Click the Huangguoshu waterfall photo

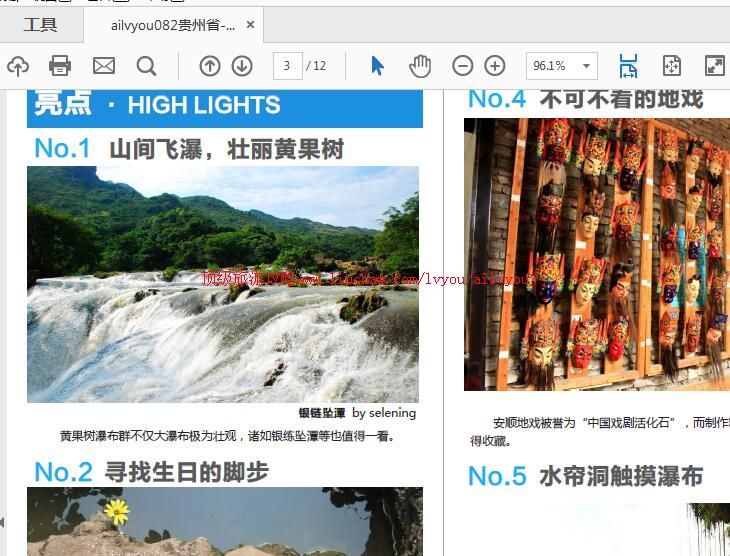click(x=222, y=284)
